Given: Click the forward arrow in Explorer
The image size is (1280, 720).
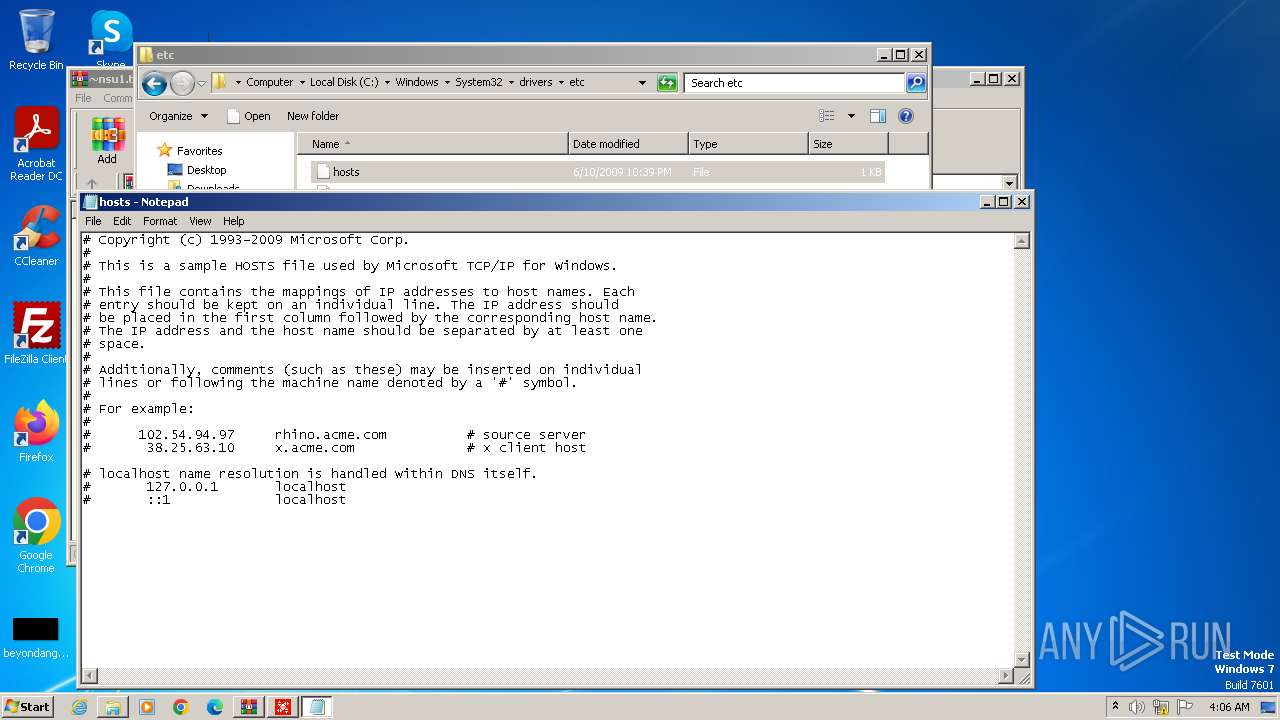Looking at the screenshot, I should 182,83.
